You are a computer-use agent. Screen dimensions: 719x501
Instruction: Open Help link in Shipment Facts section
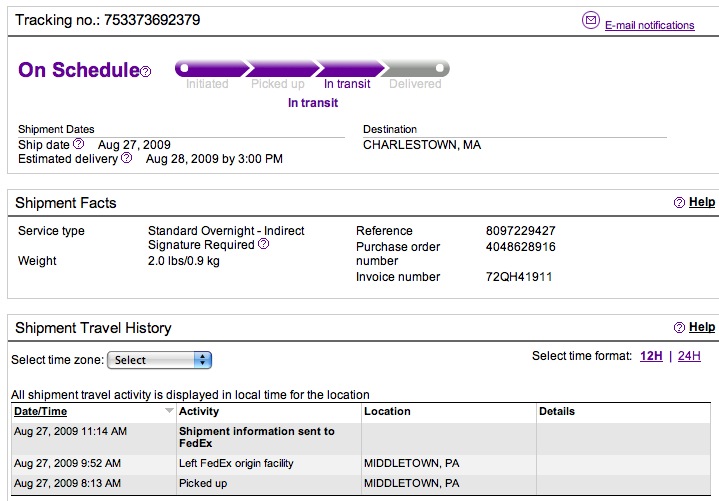[x=702, y=202]
